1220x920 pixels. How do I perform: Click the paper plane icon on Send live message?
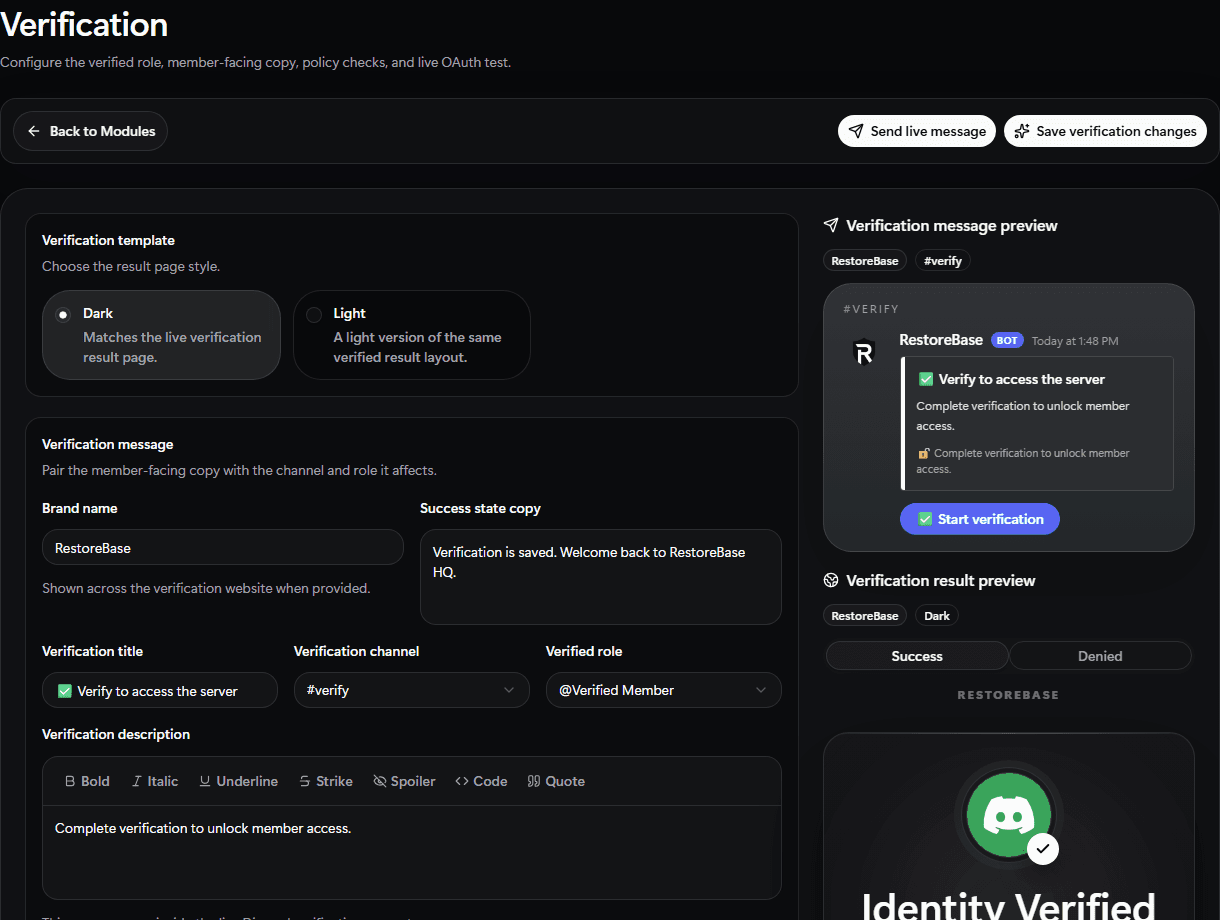click(856, 131)
